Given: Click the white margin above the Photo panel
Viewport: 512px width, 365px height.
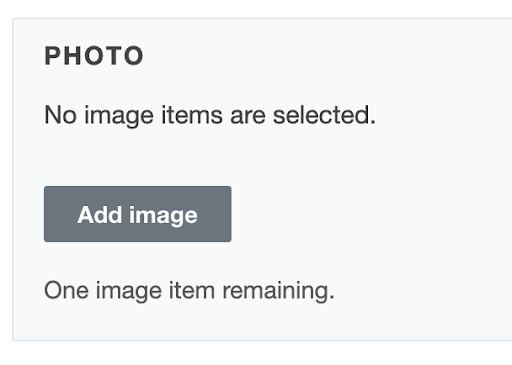Looking at the screenshot, I should (256, 9).
